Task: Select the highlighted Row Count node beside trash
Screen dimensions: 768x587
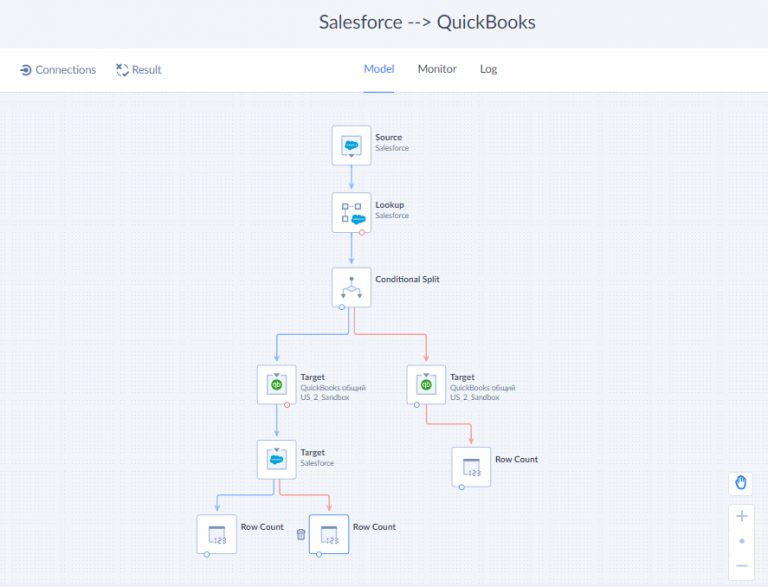Action: (x=329, y=534)
